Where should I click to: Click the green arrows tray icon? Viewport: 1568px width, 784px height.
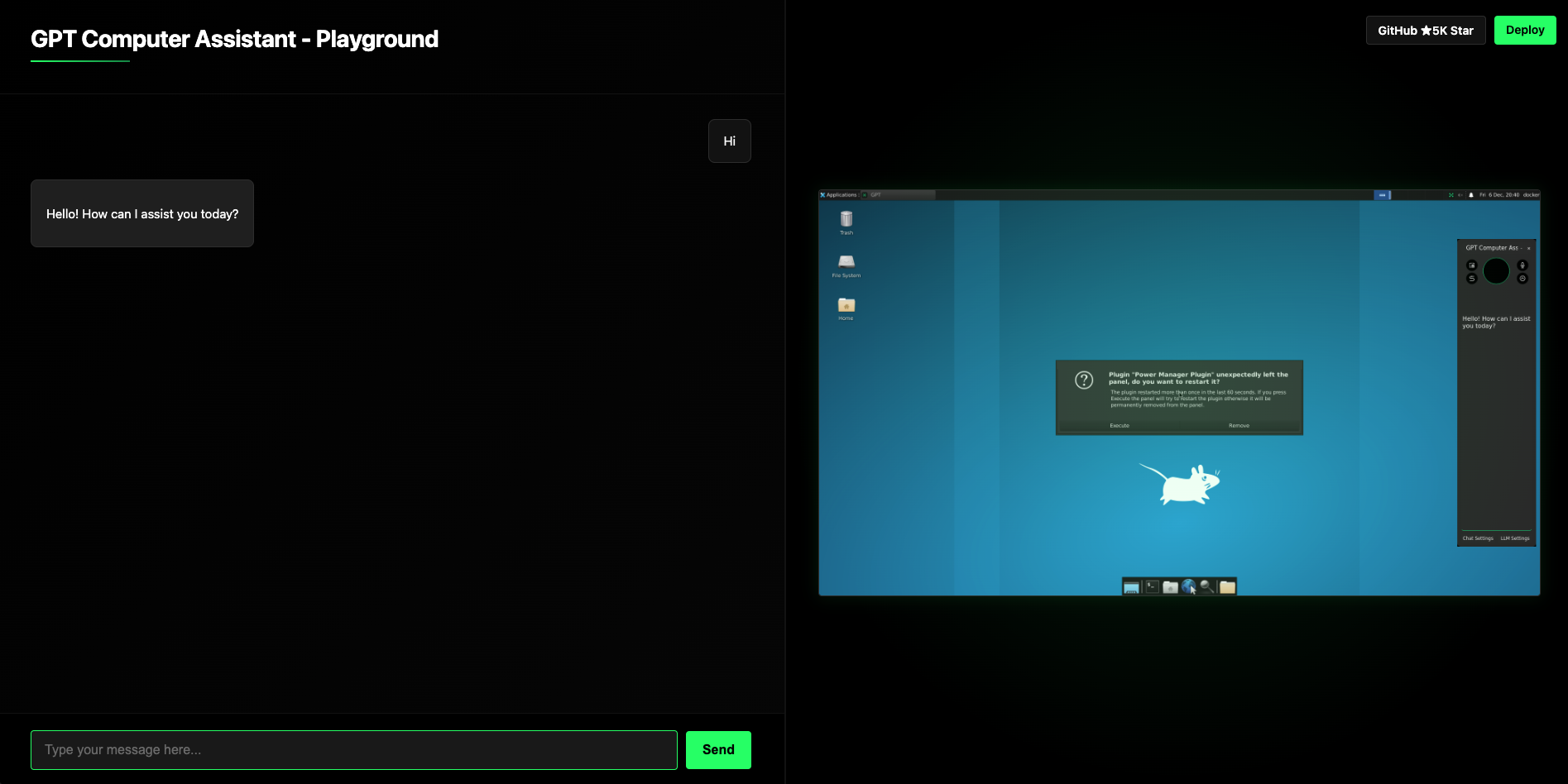(x=1451, y=195)
